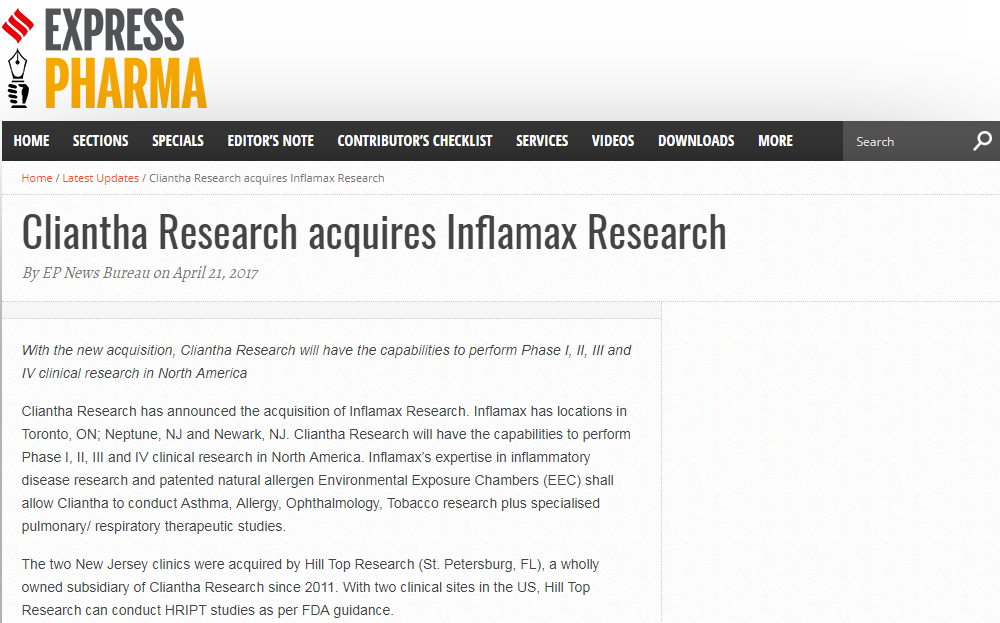Screen dimensions: 1000x623
Task: Open the SPECIALS menu
Action: [x=178, y=141]
